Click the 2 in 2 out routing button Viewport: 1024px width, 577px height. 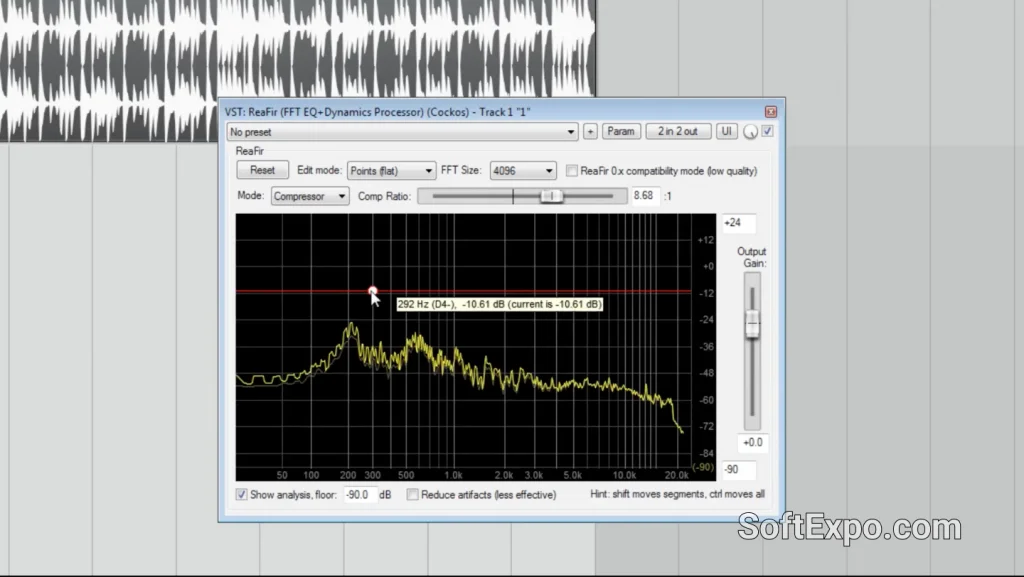[x=678, y=132]
